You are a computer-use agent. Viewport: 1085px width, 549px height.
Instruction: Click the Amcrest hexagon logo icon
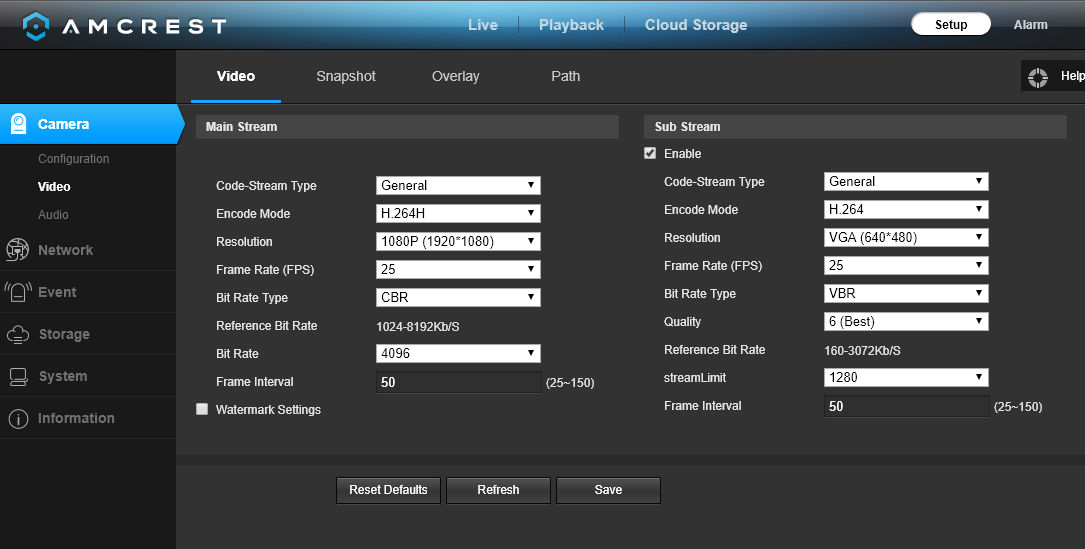(36, 26)
